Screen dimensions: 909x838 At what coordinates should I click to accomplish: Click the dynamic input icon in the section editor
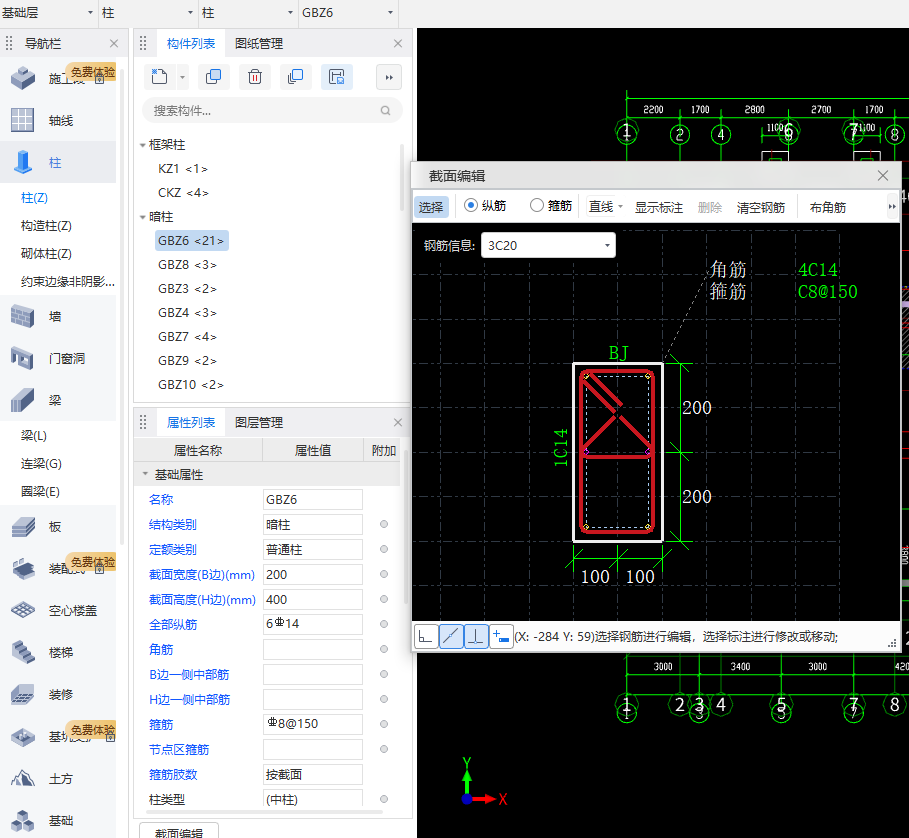(x=501, y=636)
